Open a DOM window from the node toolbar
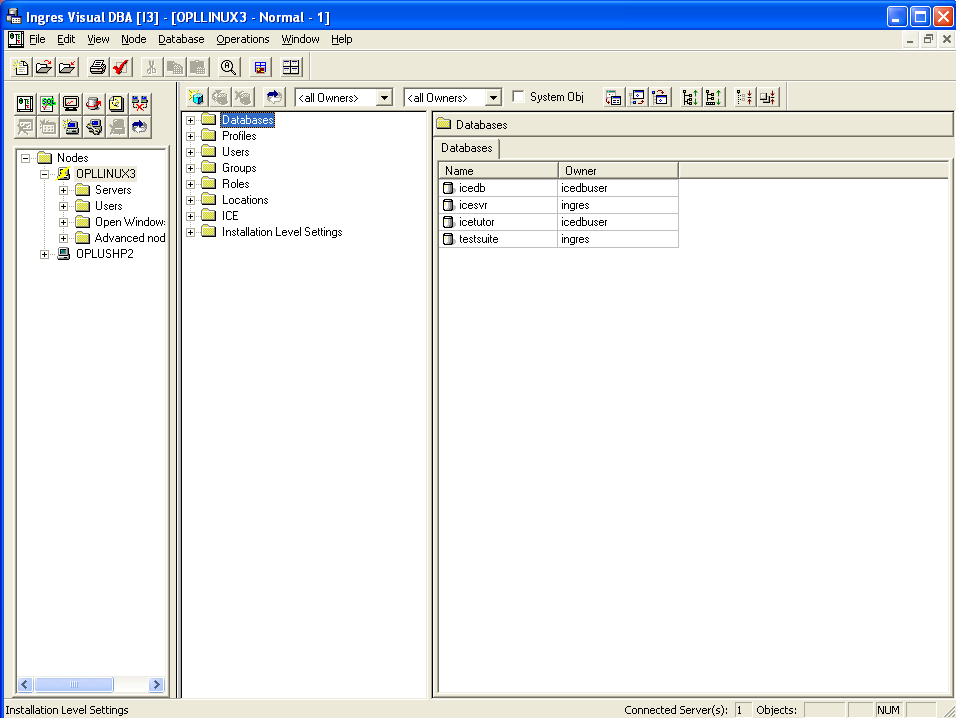 click(25, 104)
